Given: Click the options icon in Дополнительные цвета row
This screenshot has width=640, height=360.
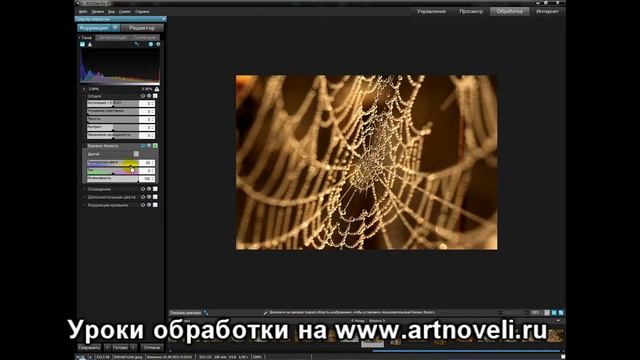Looking at the screenshot, I should pos(149,197).
